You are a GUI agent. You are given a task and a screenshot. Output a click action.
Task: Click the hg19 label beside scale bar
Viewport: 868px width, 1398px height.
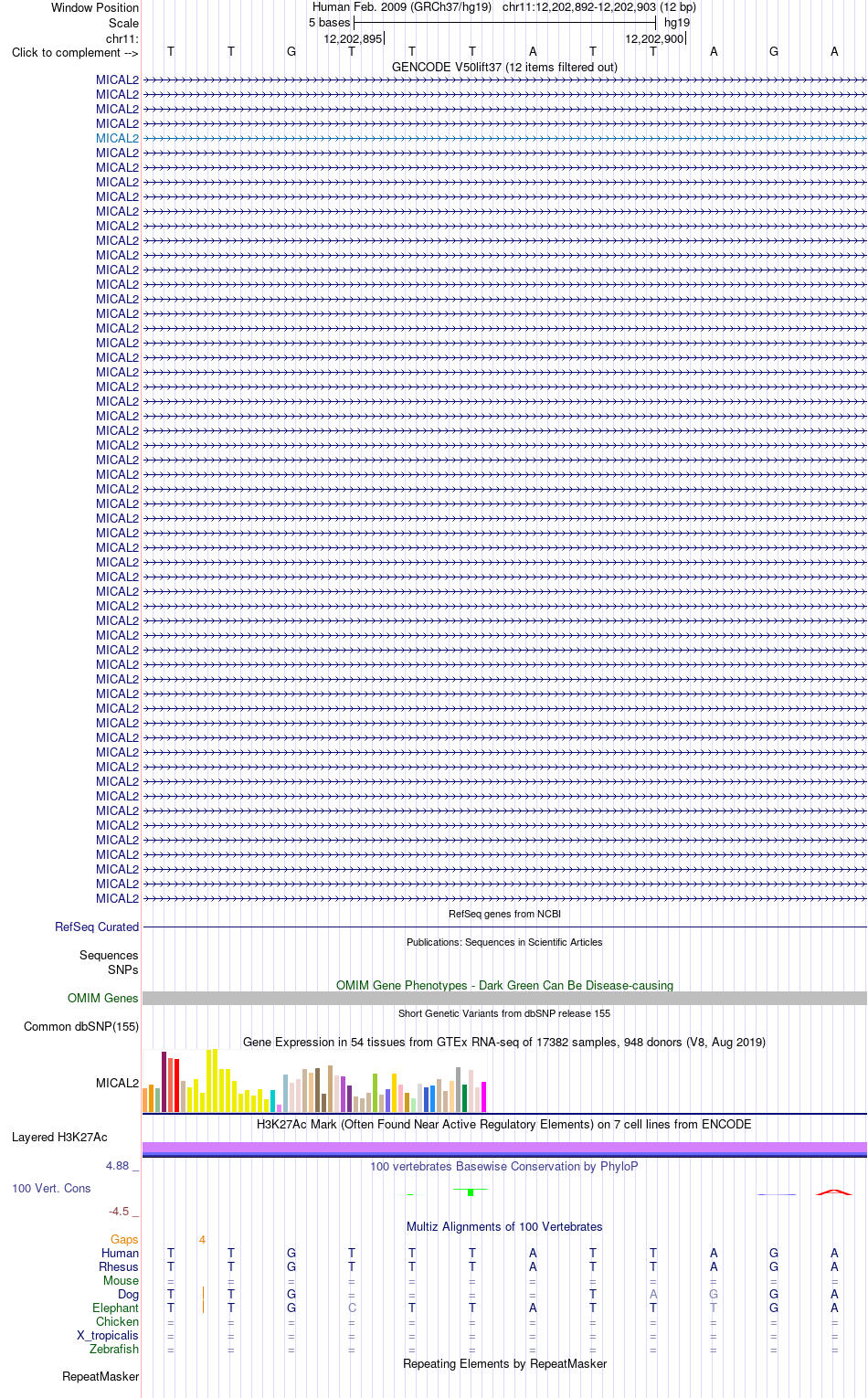coord(677,22)
